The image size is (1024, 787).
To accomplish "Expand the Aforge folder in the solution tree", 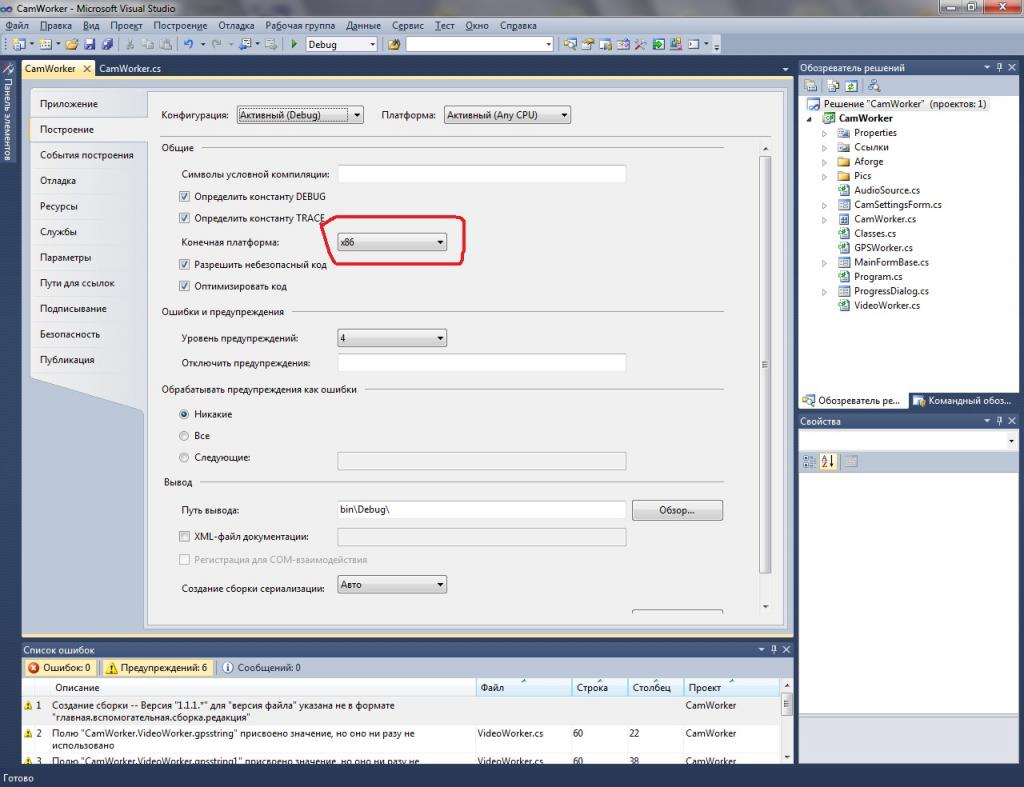I will (x=825, y=162).
